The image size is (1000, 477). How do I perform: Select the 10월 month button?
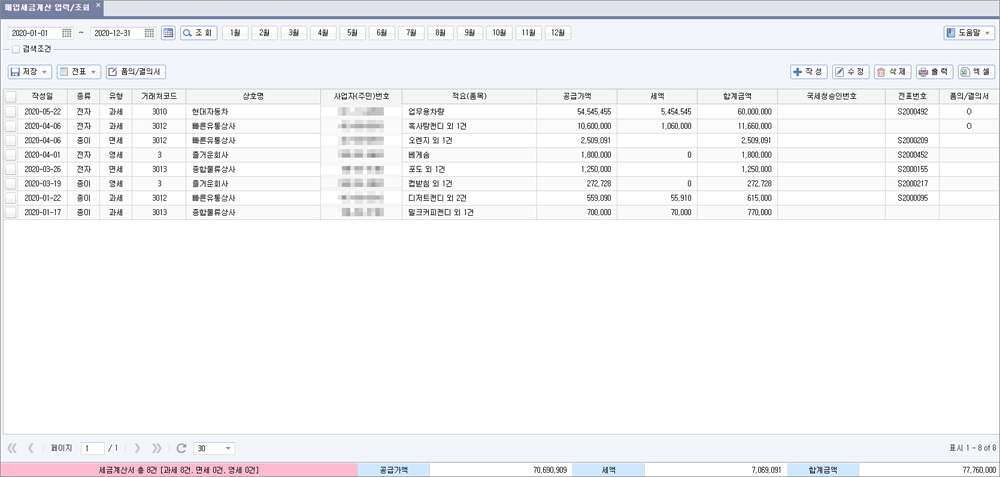point(499,33)
